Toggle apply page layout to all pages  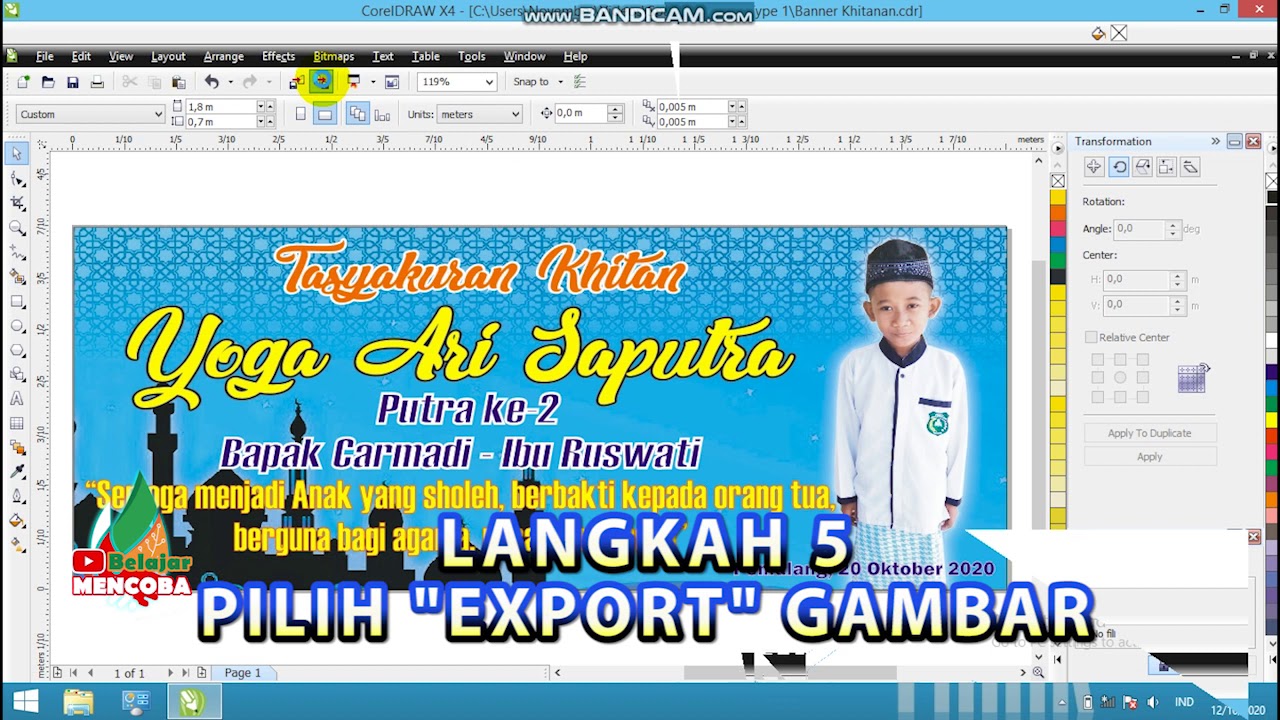[357, 114]
